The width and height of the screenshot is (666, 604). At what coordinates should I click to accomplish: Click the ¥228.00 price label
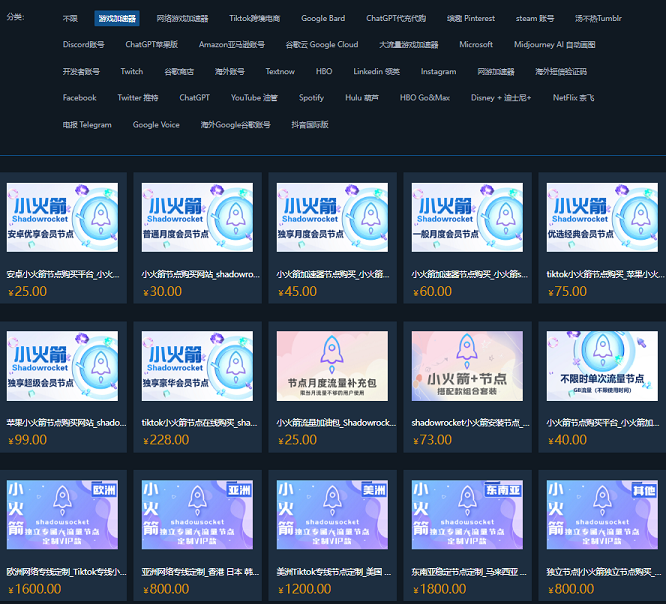click(x=166, y=440)
